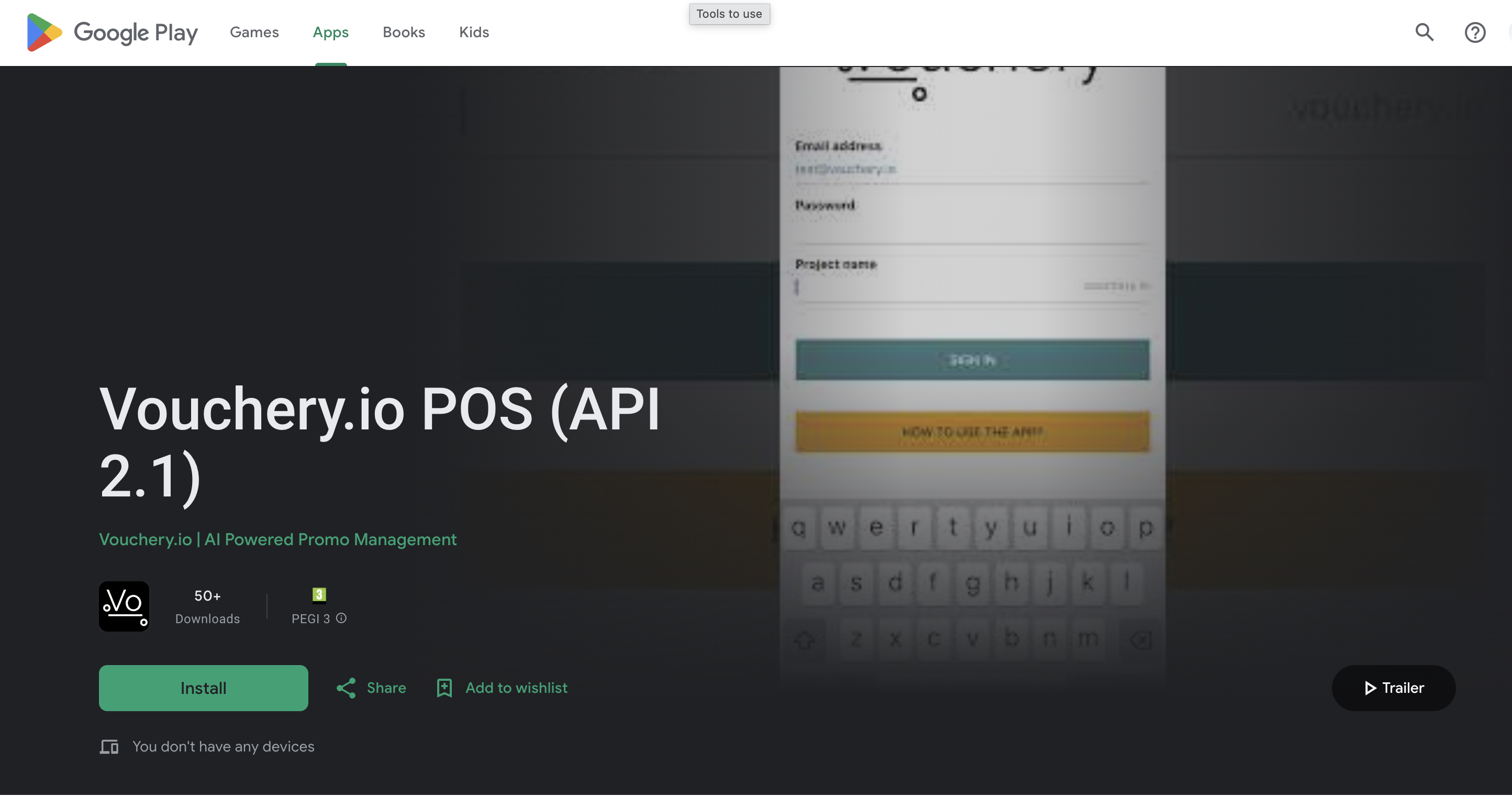The width and height of the screenshot is (1512, 796).
Task: Click the Google Play logo icon
Action: (44, 32)
